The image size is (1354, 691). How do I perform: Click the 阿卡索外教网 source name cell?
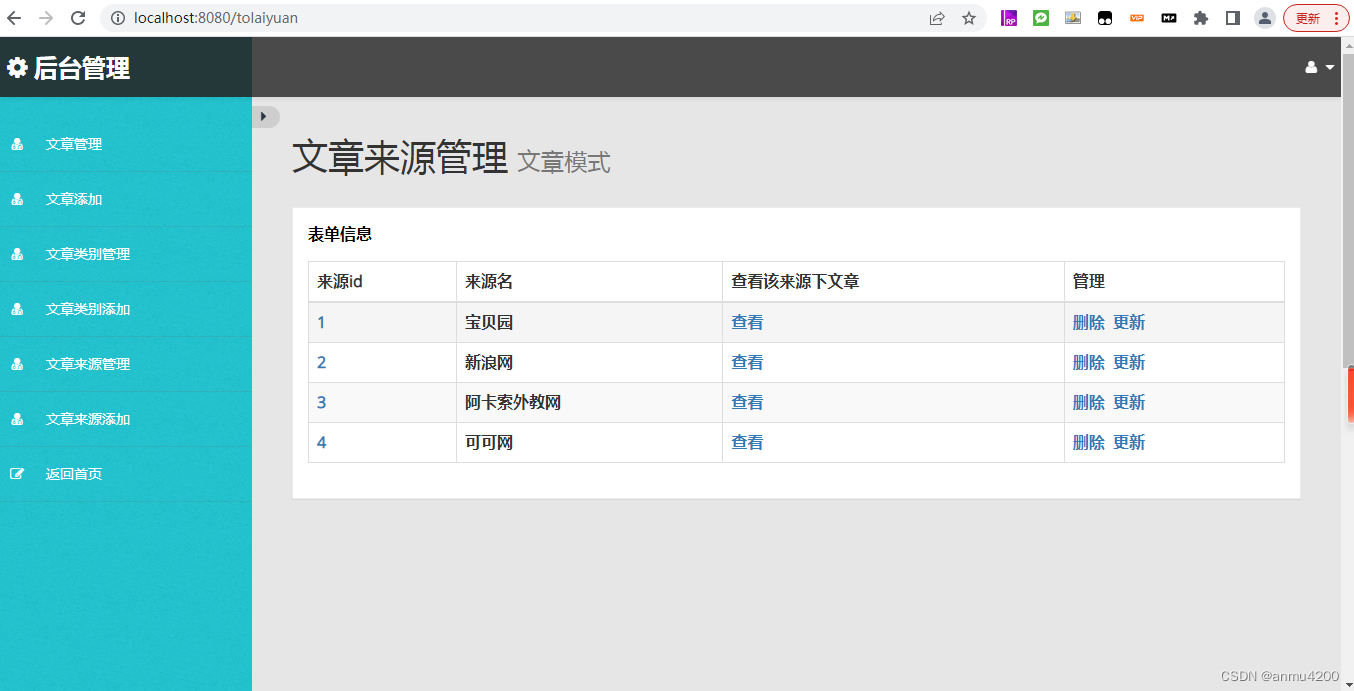(589, 402)
